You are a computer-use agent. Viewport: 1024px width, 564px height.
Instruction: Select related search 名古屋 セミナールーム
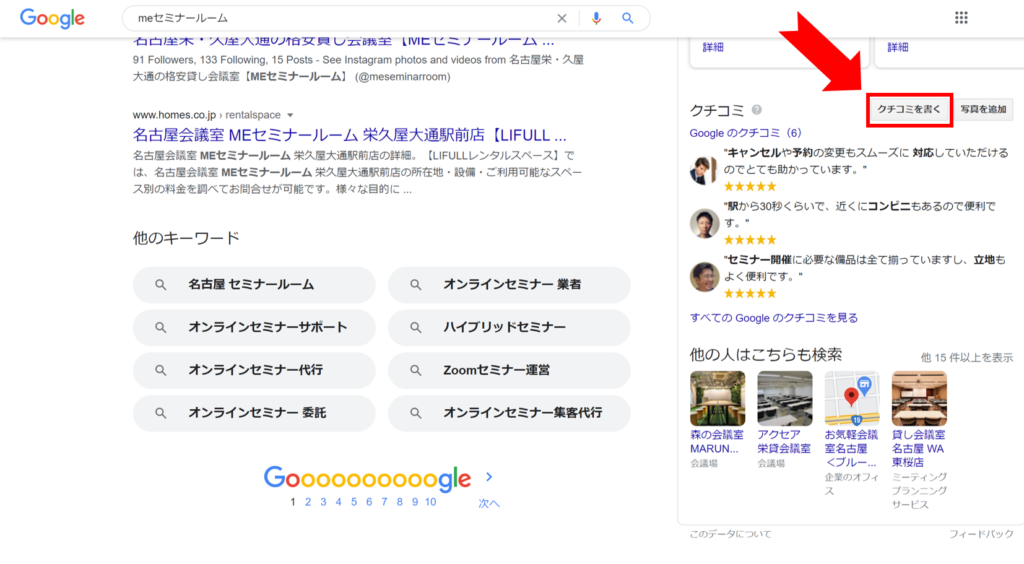254,285
